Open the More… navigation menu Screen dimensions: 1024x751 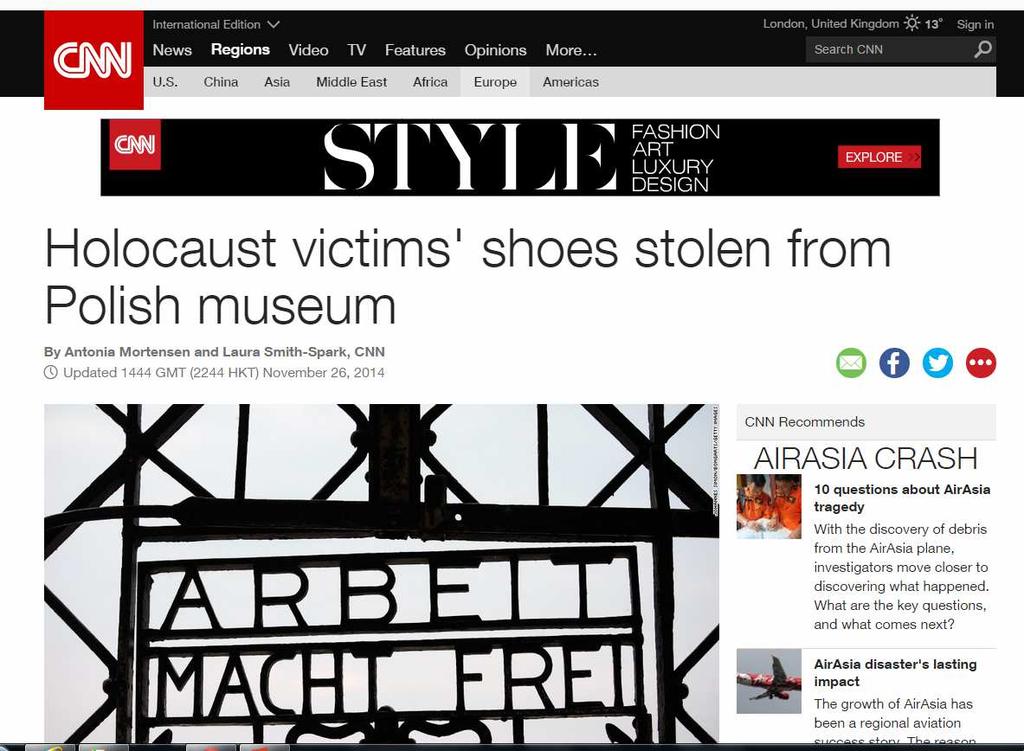click(571, 50)
